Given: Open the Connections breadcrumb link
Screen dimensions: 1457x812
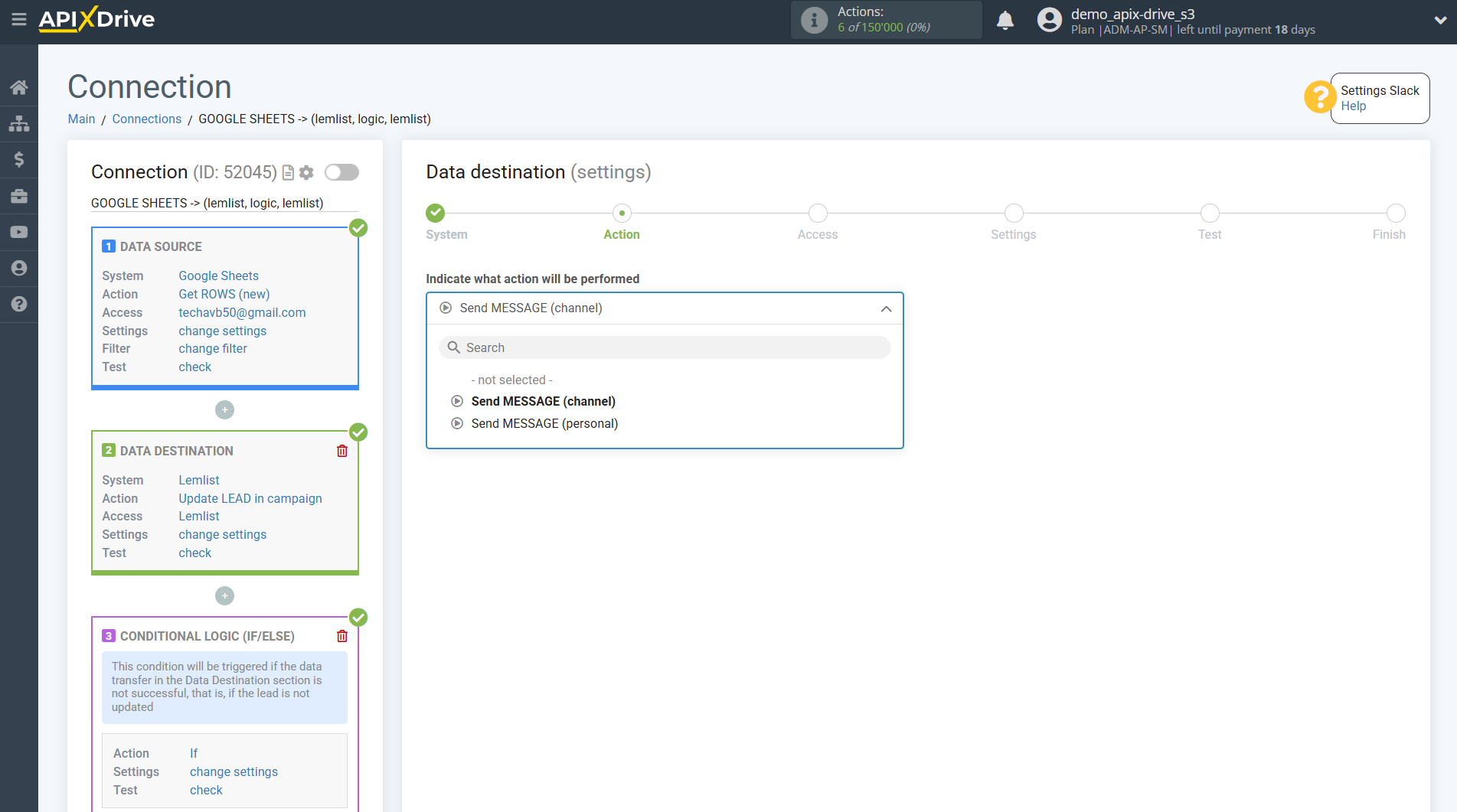Looking at the screenshot, I should click(x=147, y=119).
